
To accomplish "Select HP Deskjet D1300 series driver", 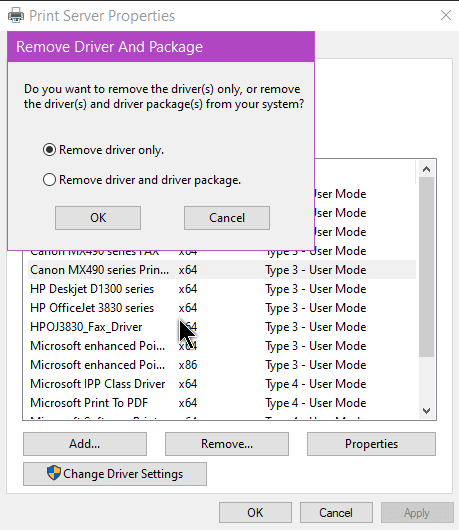I will [222, 289].
